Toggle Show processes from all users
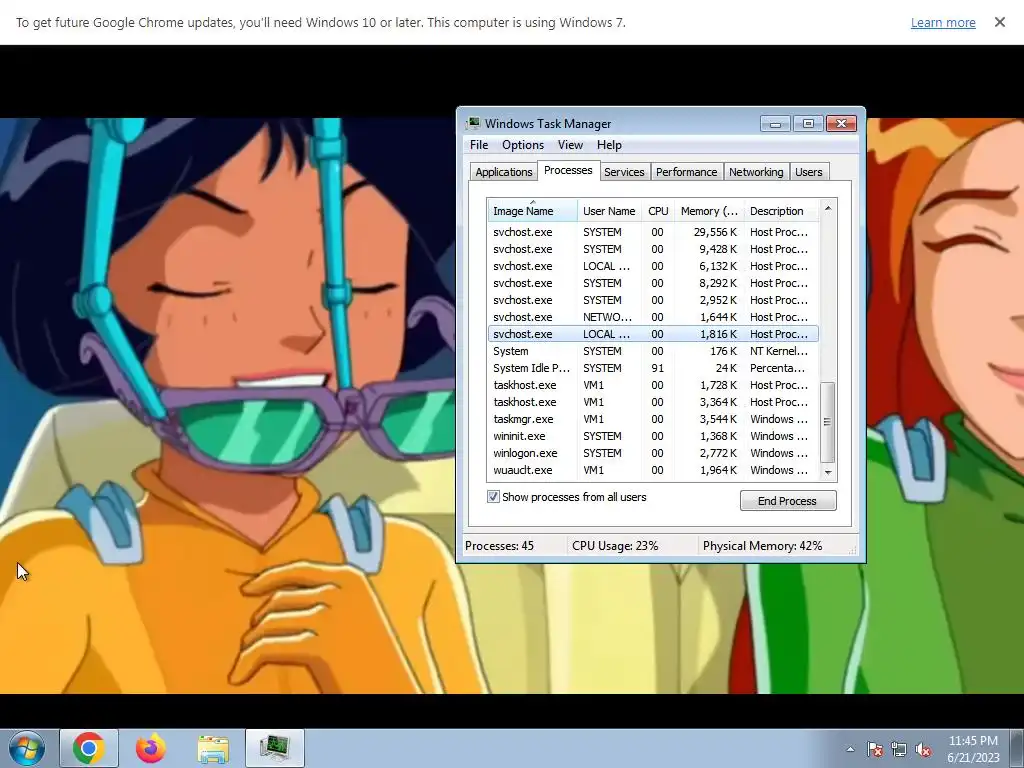1024x768 pixels. coord(493,497)
